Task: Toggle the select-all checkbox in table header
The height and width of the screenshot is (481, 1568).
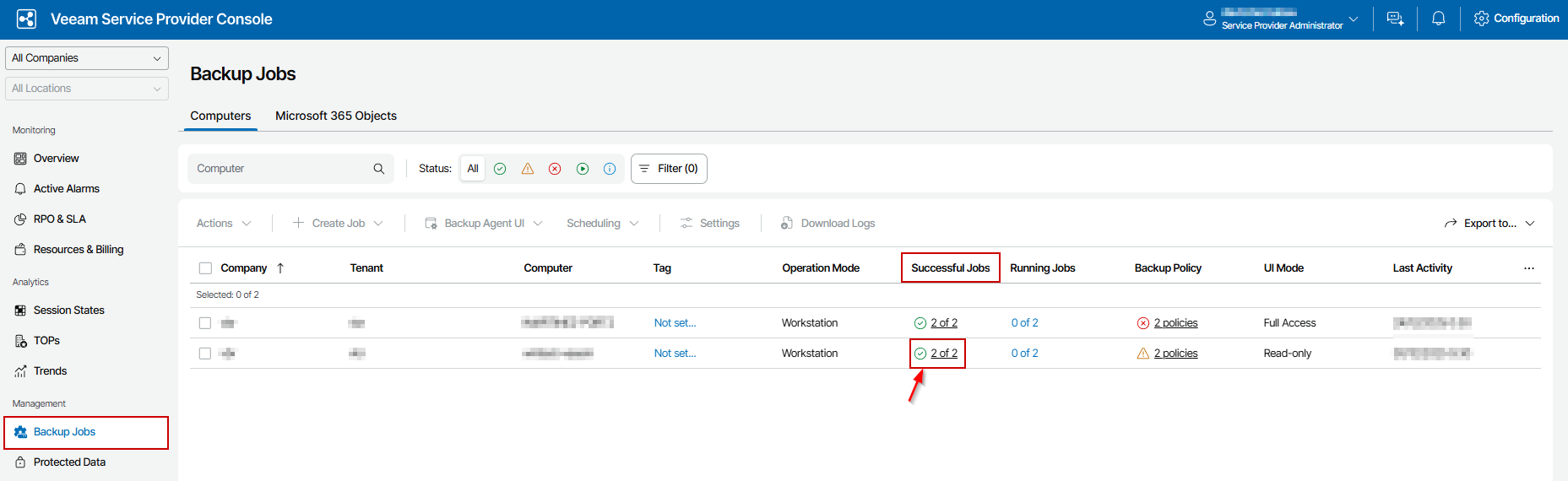Action: [x=205, y=268]
